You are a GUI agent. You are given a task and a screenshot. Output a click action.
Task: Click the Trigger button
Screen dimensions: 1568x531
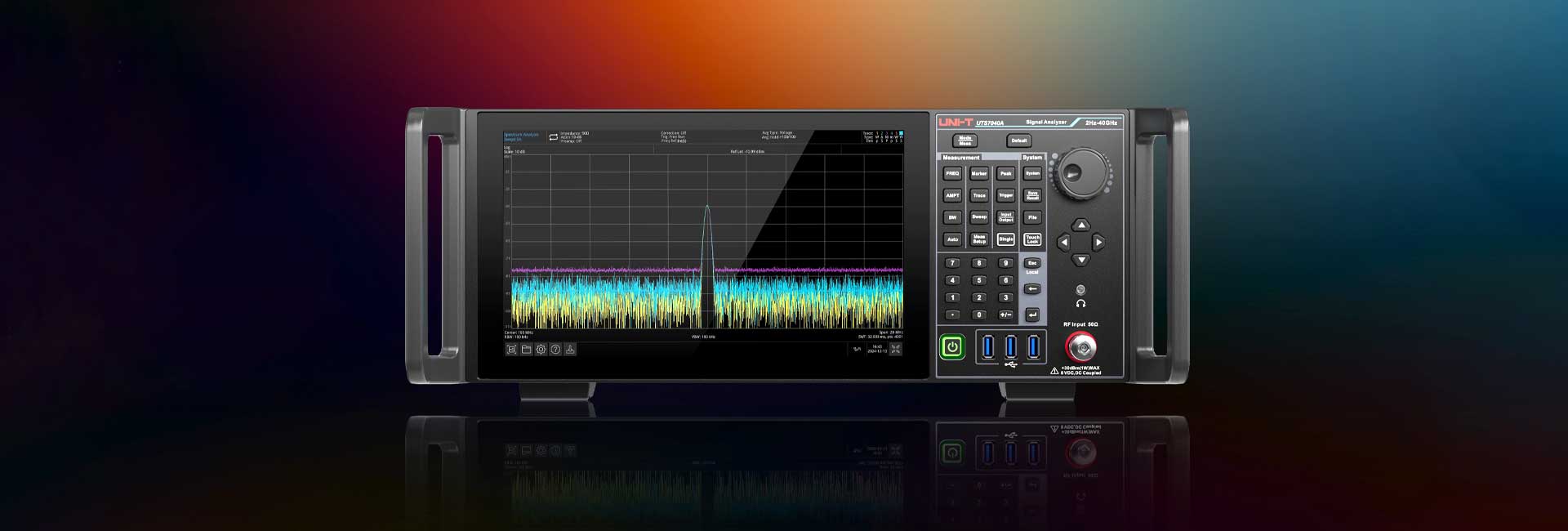tap(1006, 195)
